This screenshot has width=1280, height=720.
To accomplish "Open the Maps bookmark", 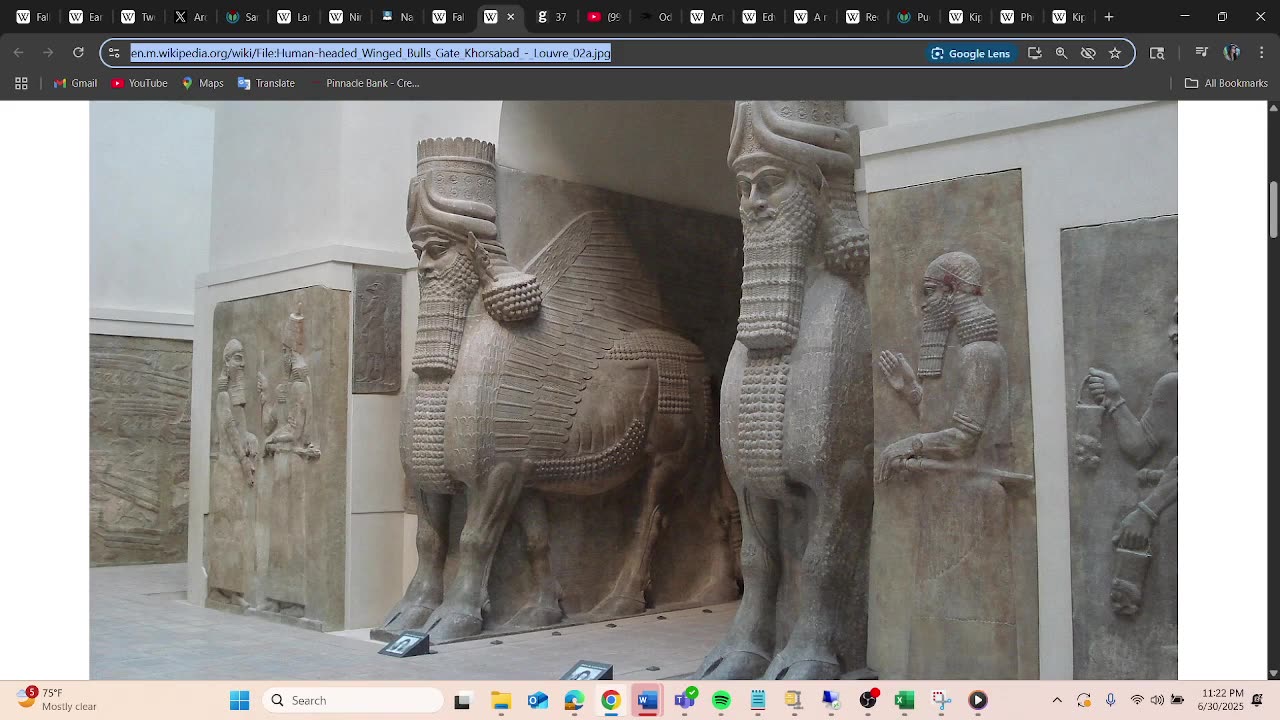I will click(x=202, y=83).
